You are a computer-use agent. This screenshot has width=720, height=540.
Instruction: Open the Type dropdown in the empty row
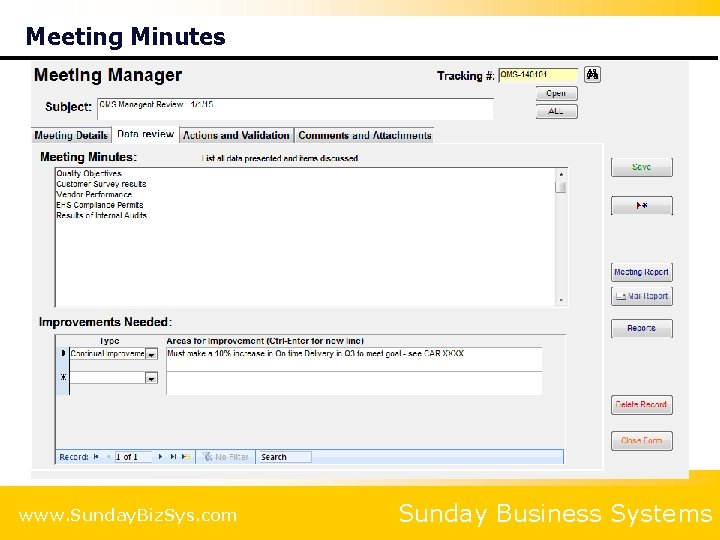pos(151,378)
